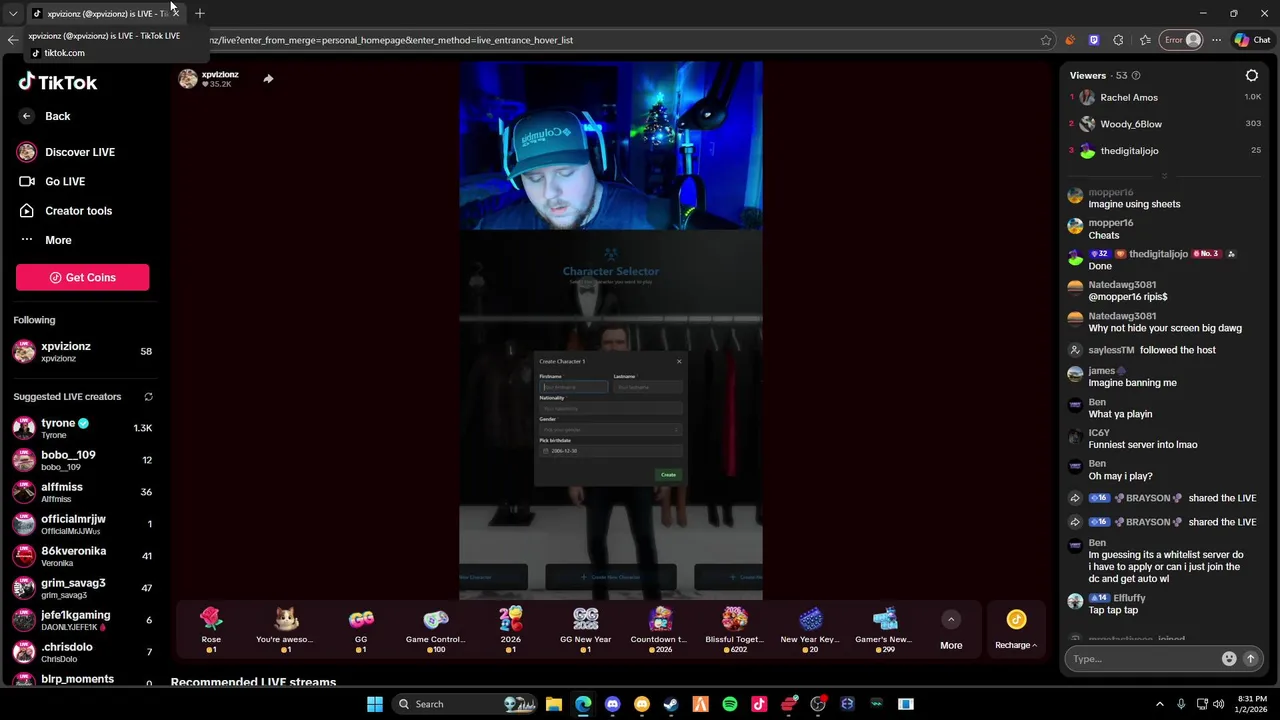Open Steam from taskbar
The image size is (1280, 720).
tap(671, 704)
